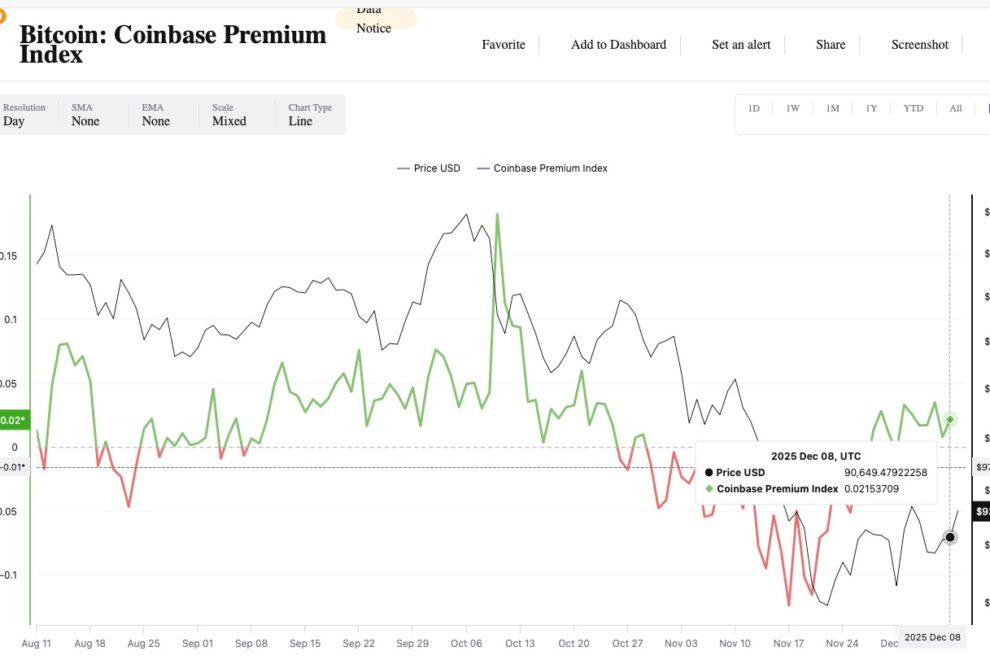
Task: Open the Share option
Action: (x=830, y=45)
